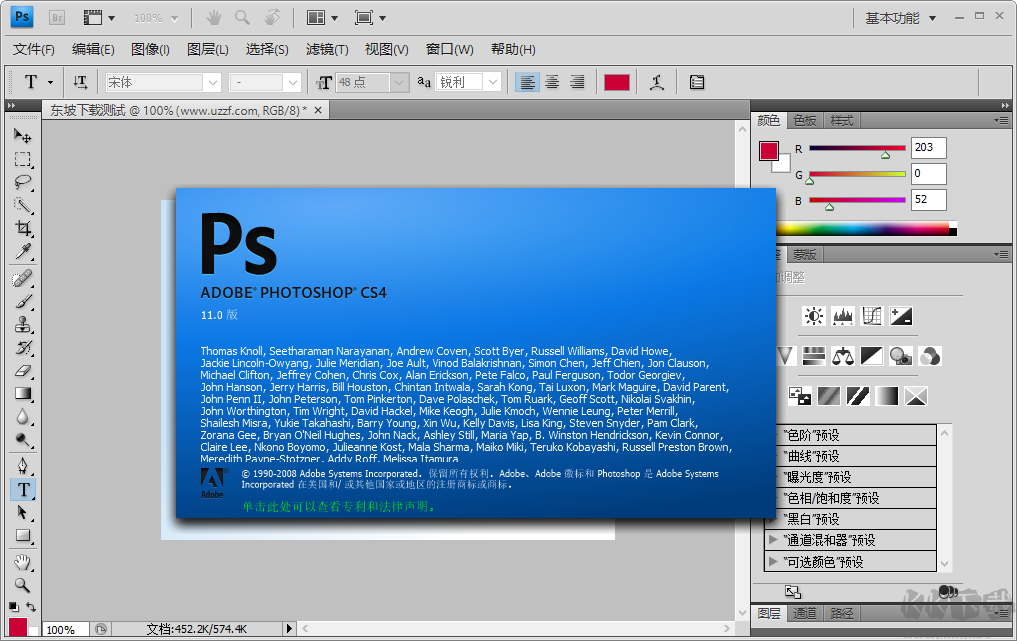Create a Levels adjustment from the adjustments panel
The image size is (1017, 641).
(843, 316)
